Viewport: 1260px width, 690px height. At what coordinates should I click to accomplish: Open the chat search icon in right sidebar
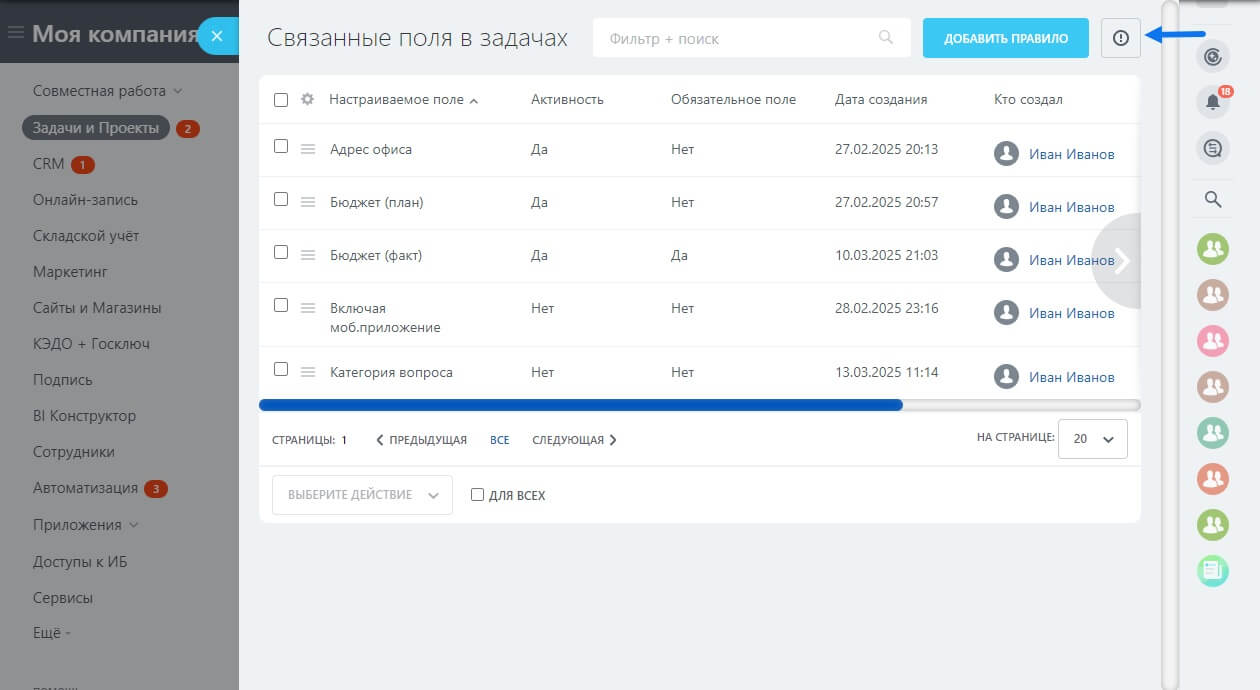click(x=1212, y=149)
